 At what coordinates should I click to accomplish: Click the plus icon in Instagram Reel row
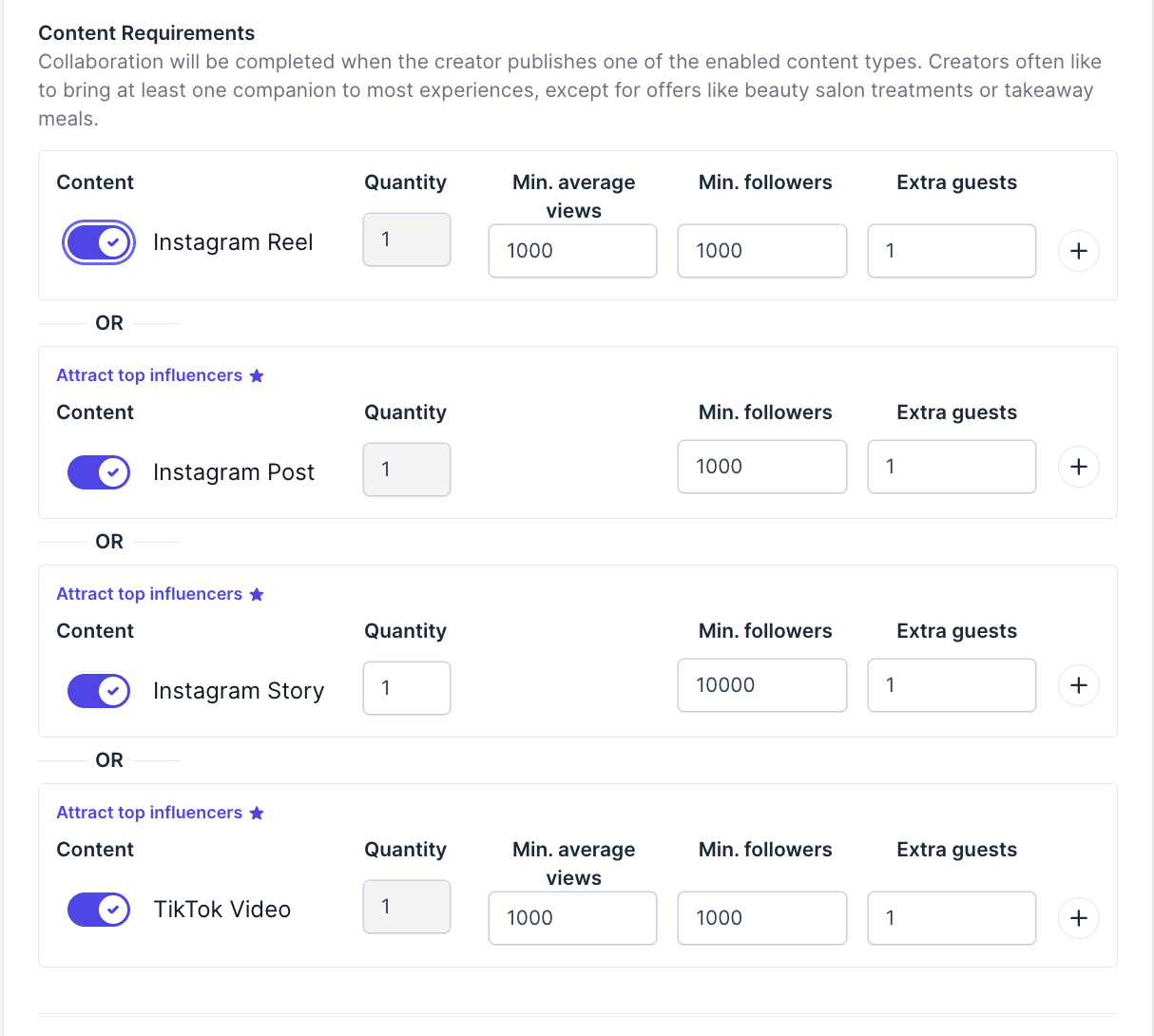pyautogui.click(x=1079, y=251)
